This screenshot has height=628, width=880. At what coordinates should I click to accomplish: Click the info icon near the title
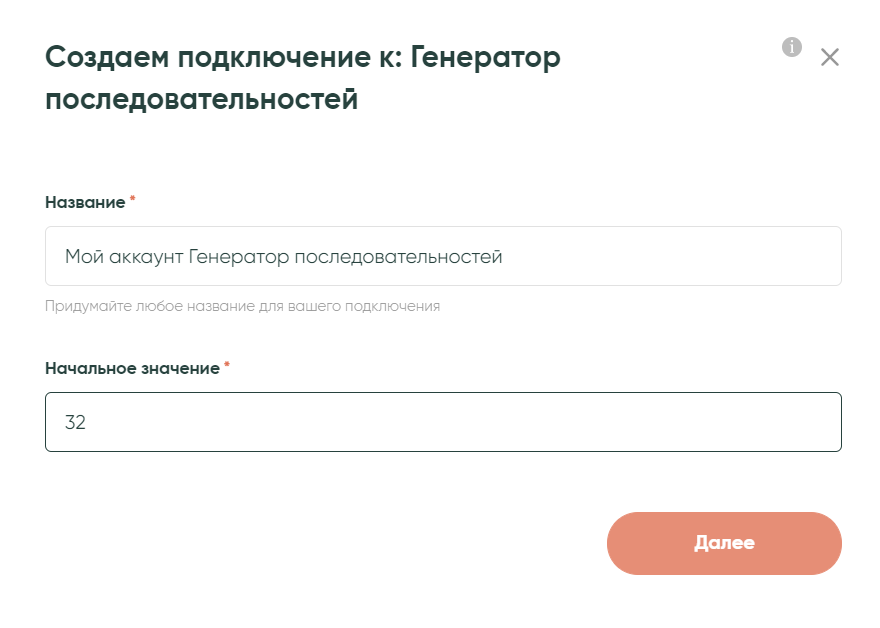pyautogui.click(x=792, y=47)
